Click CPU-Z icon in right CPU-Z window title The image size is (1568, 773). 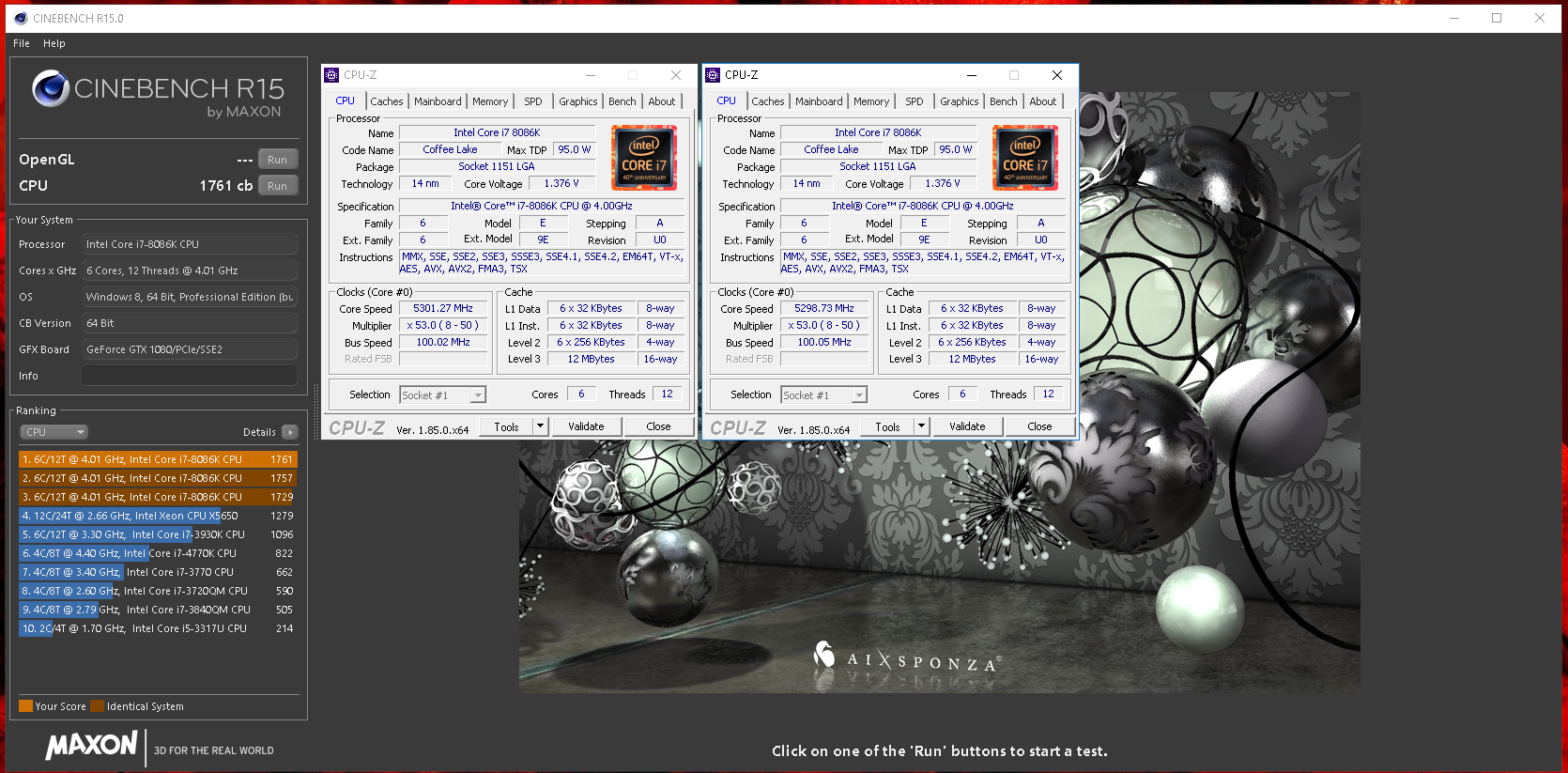click(x=713, y=75)
